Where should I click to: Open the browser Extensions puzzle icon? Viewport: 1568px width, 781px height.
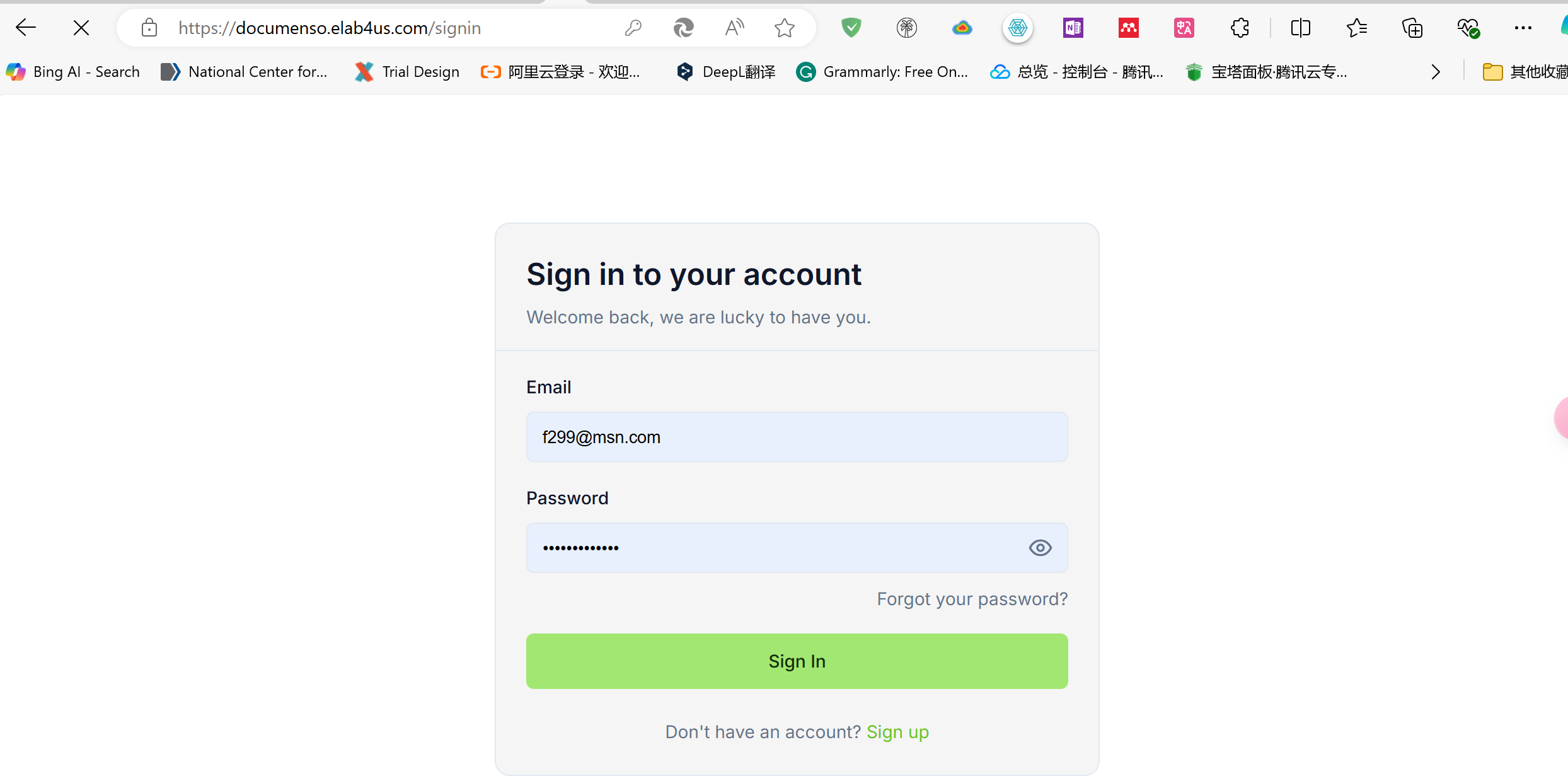click(x=1240, y=28)
